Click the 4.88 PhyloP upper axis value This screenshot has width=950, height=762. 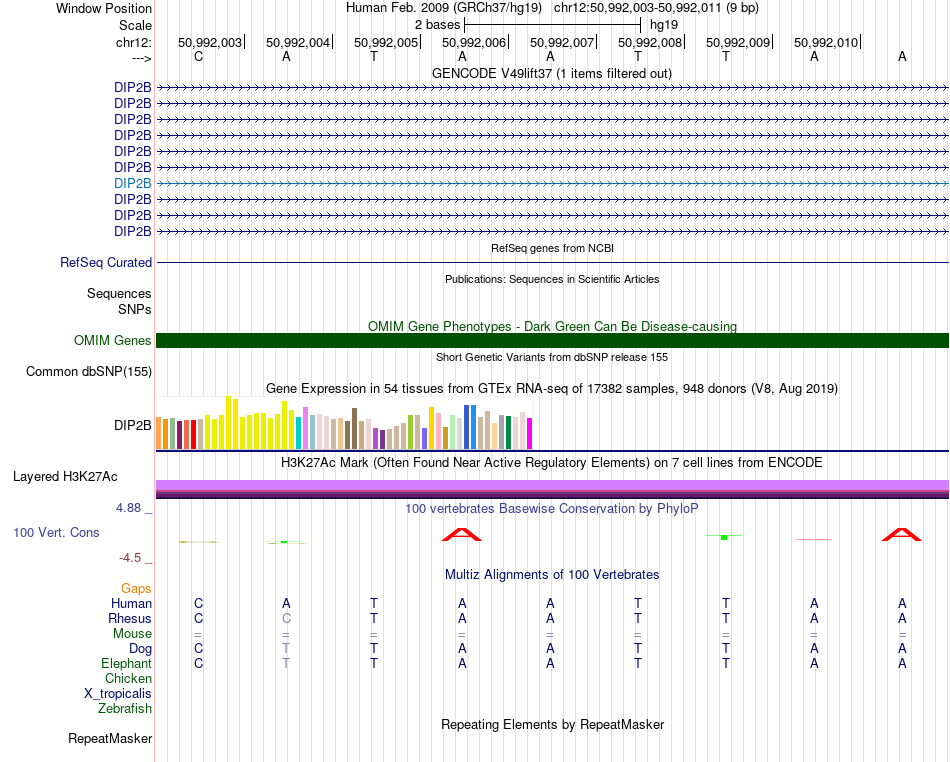pos(128,508)
